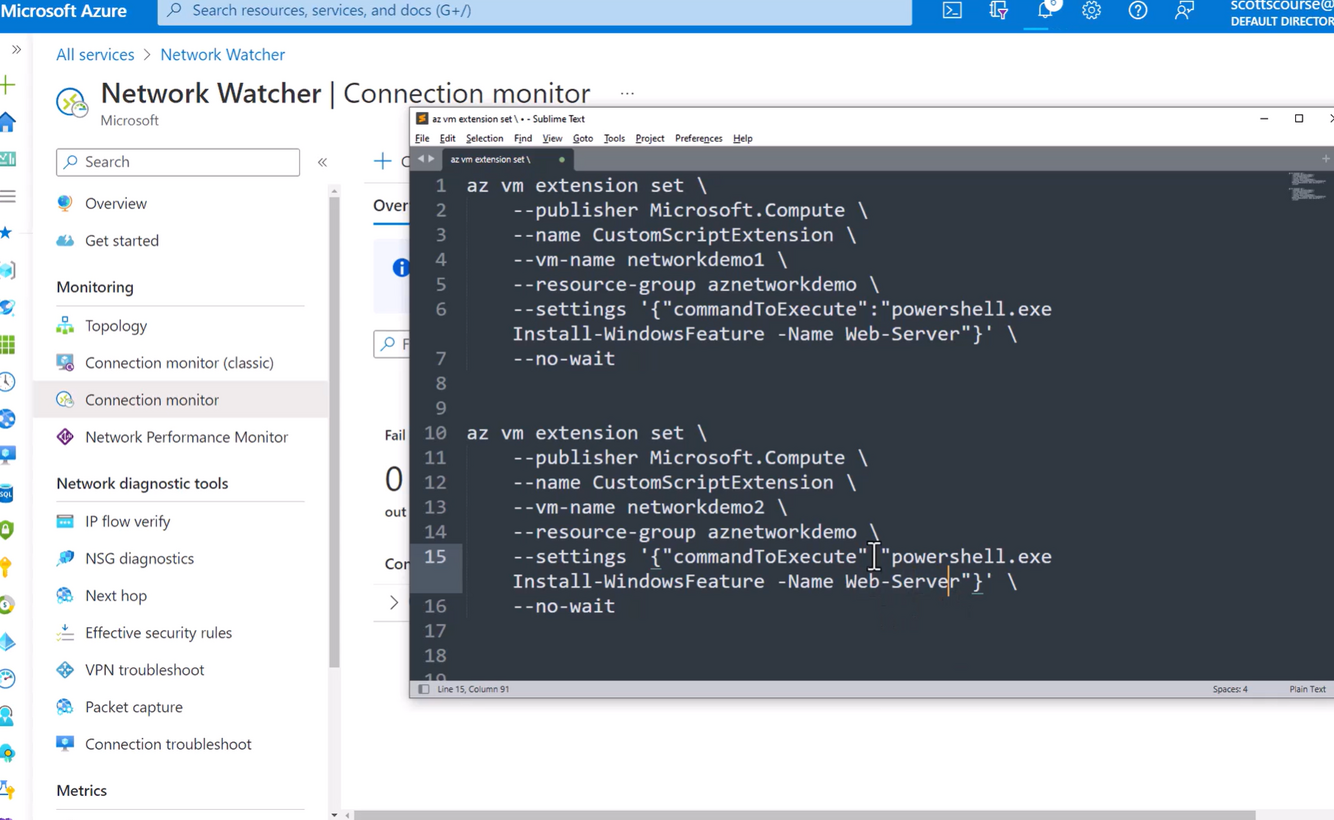Screen dimensions: 1334x820
Task: Click the '--vm-name networkdemo2' code line
Action: pyautogui.click(x=650, y=507)
